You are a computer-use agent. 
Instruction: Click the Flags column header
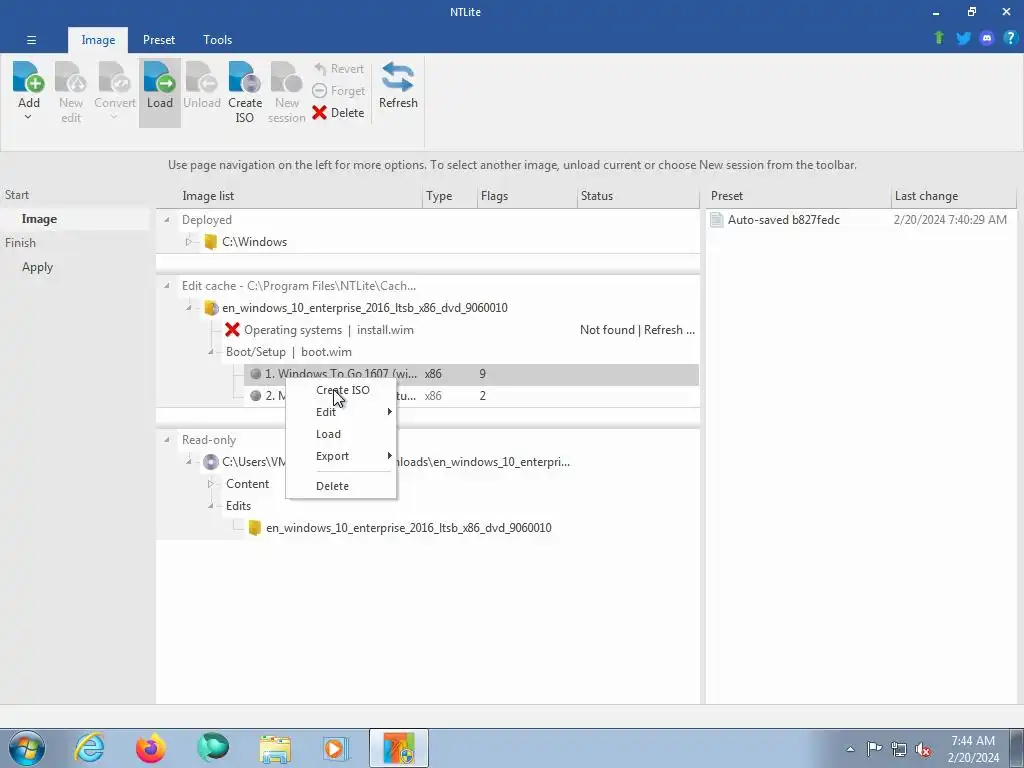(527, 196)
